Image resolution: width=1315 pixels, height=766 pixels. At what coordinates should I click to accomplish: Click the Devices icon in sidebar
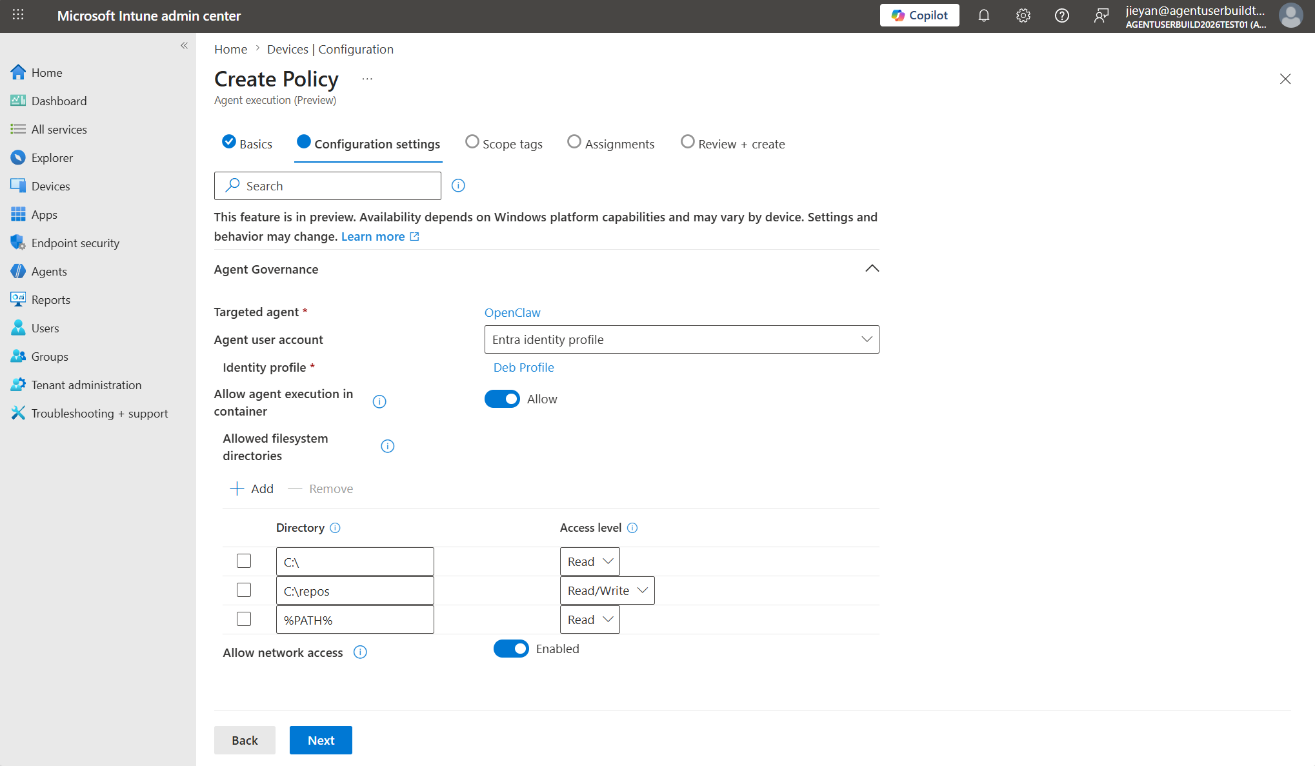click(18, 186)
